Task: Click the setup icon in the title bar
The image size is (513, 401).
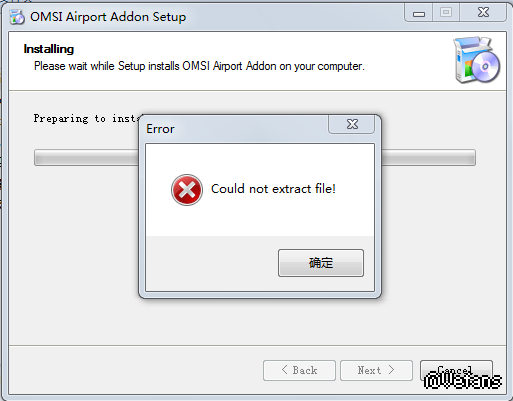Action: coord(17,17)
